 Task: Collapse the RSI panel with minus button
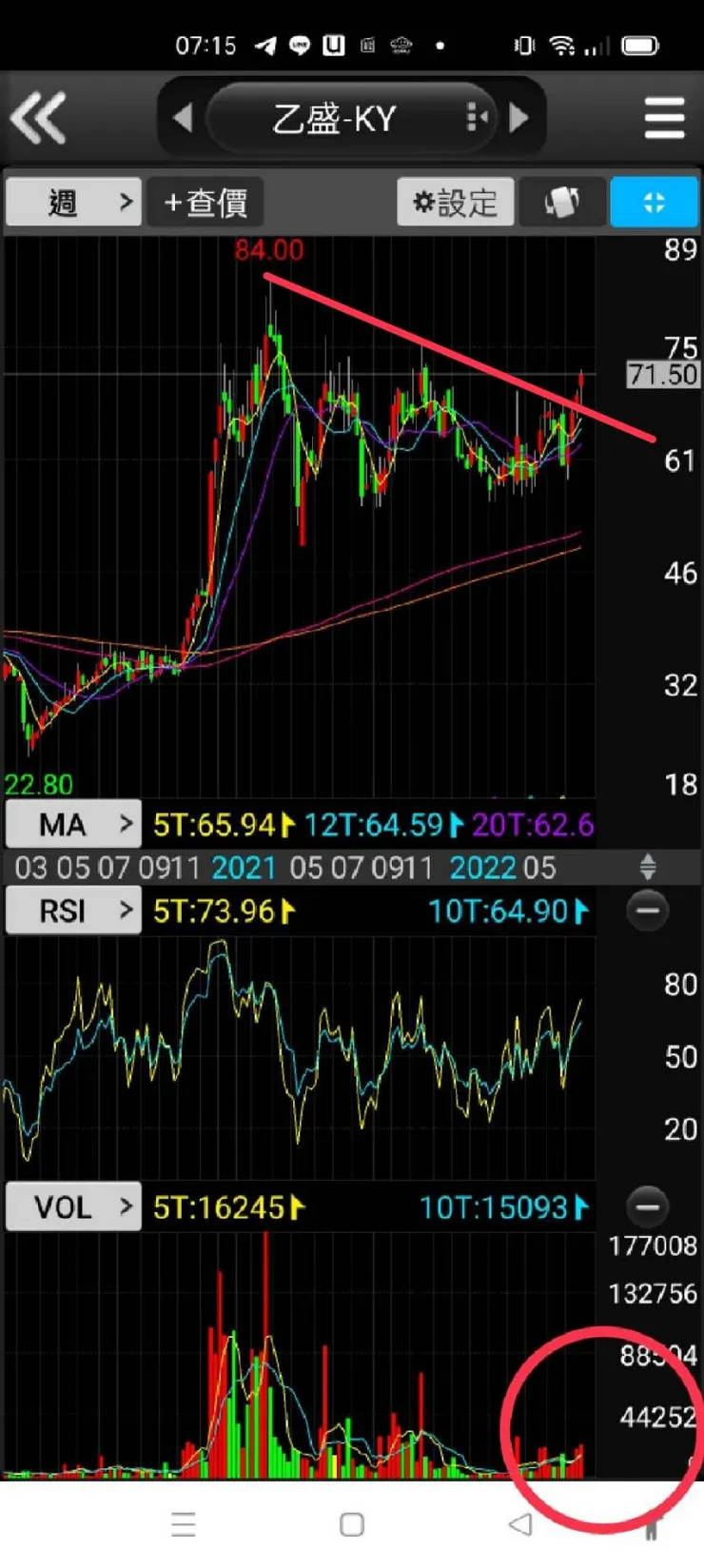pos(648,911)
